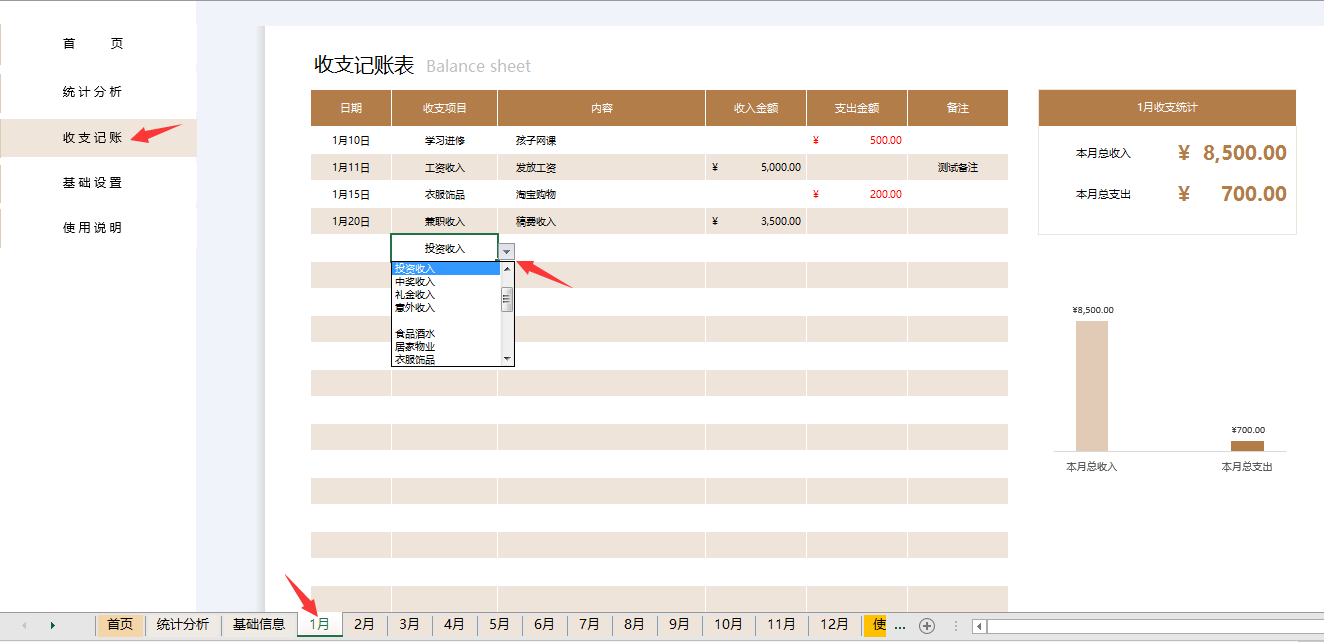The width and height of the screenshot is (1324, 642).
Task: Click the 投资收入 input cell
Action: click(444, 248)
